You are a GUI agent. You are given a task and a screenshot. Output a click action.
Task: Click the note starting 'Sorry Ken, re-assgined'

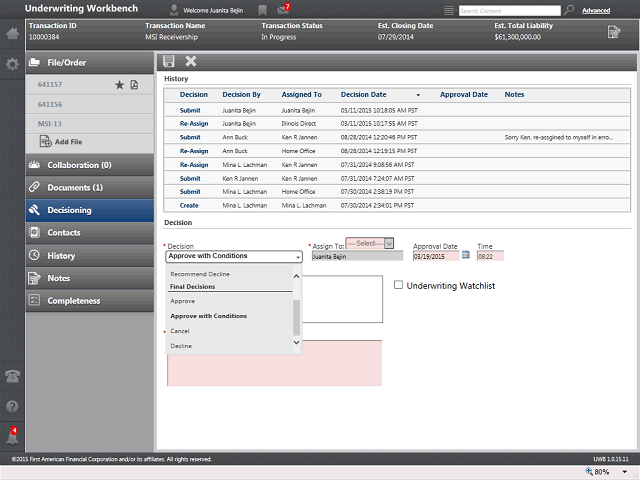click(559, 138)
